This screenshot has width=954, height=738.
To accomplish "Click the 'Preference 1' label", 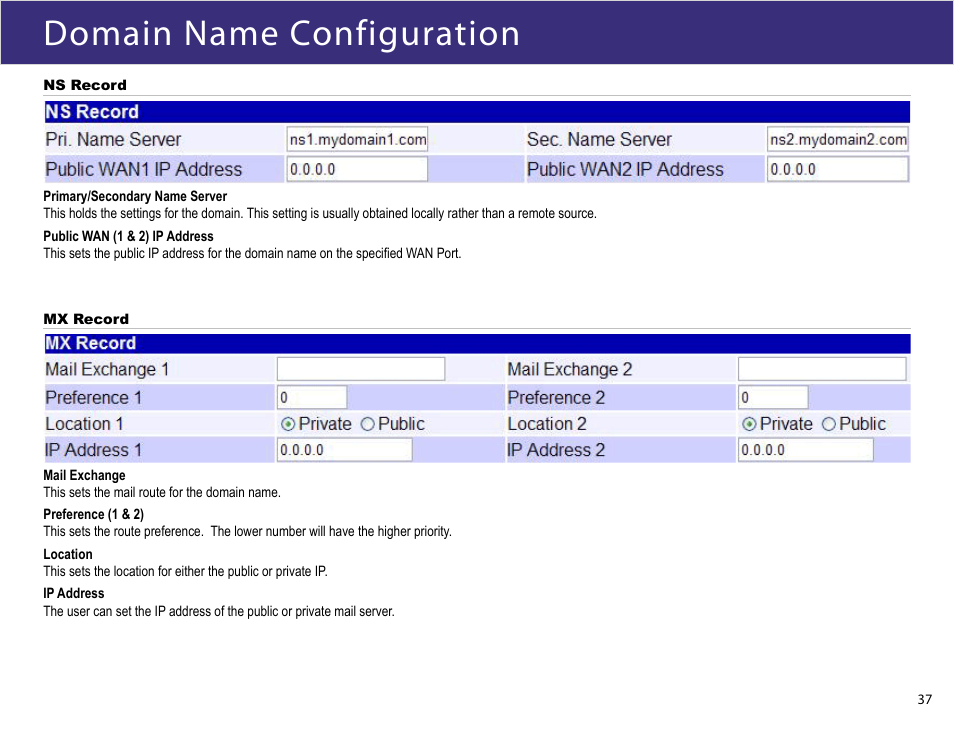I will (x=94, y=397).
